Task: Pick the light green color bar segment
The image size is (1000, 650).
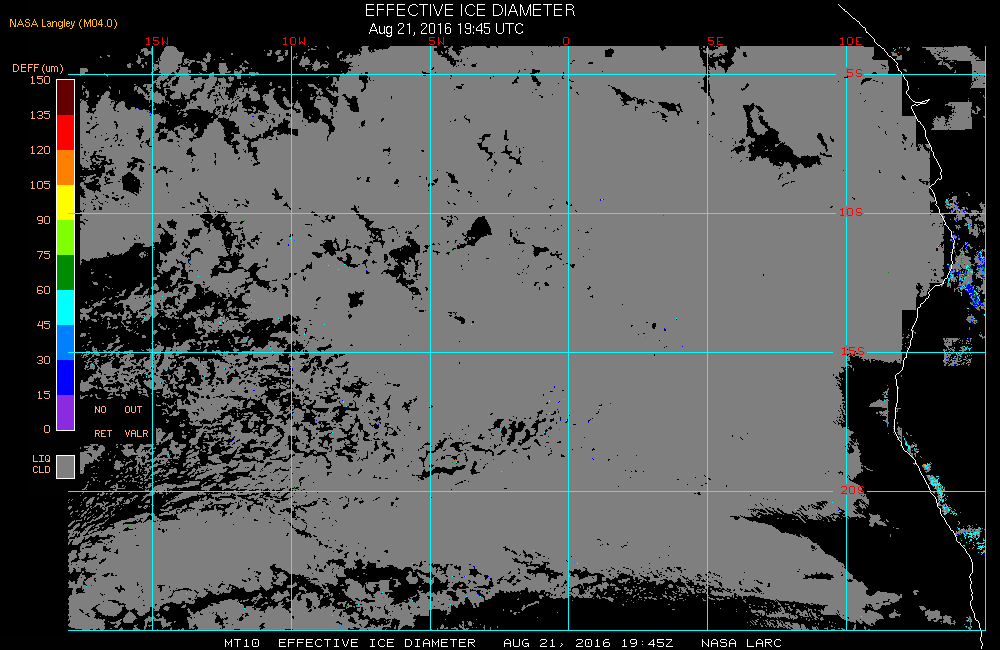Action: [x=66, y=237]
